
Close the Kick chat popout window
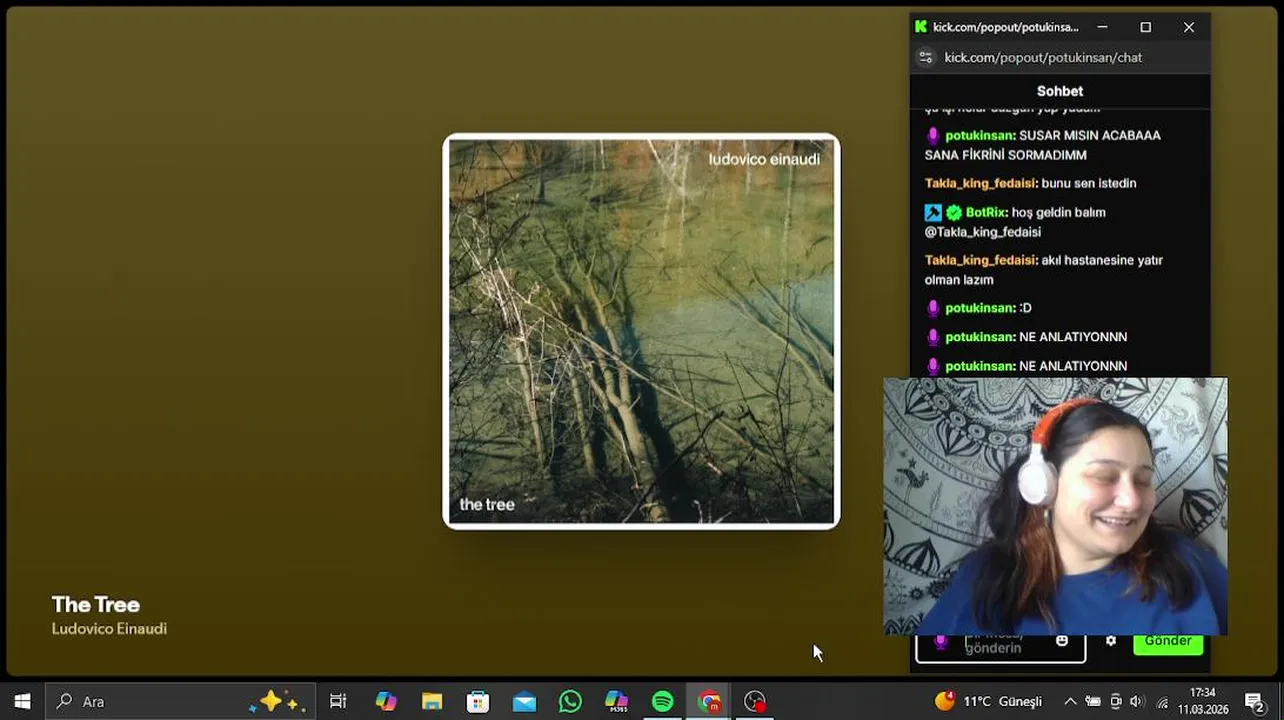(1189, 27)
